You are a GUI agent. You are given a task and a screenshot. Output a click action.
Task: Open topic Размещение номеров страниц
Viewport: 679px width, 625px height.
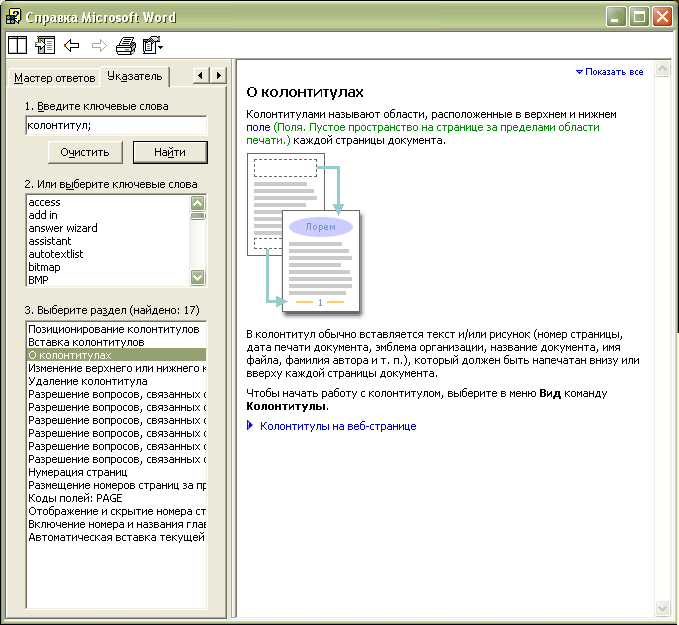pos(116,485)
